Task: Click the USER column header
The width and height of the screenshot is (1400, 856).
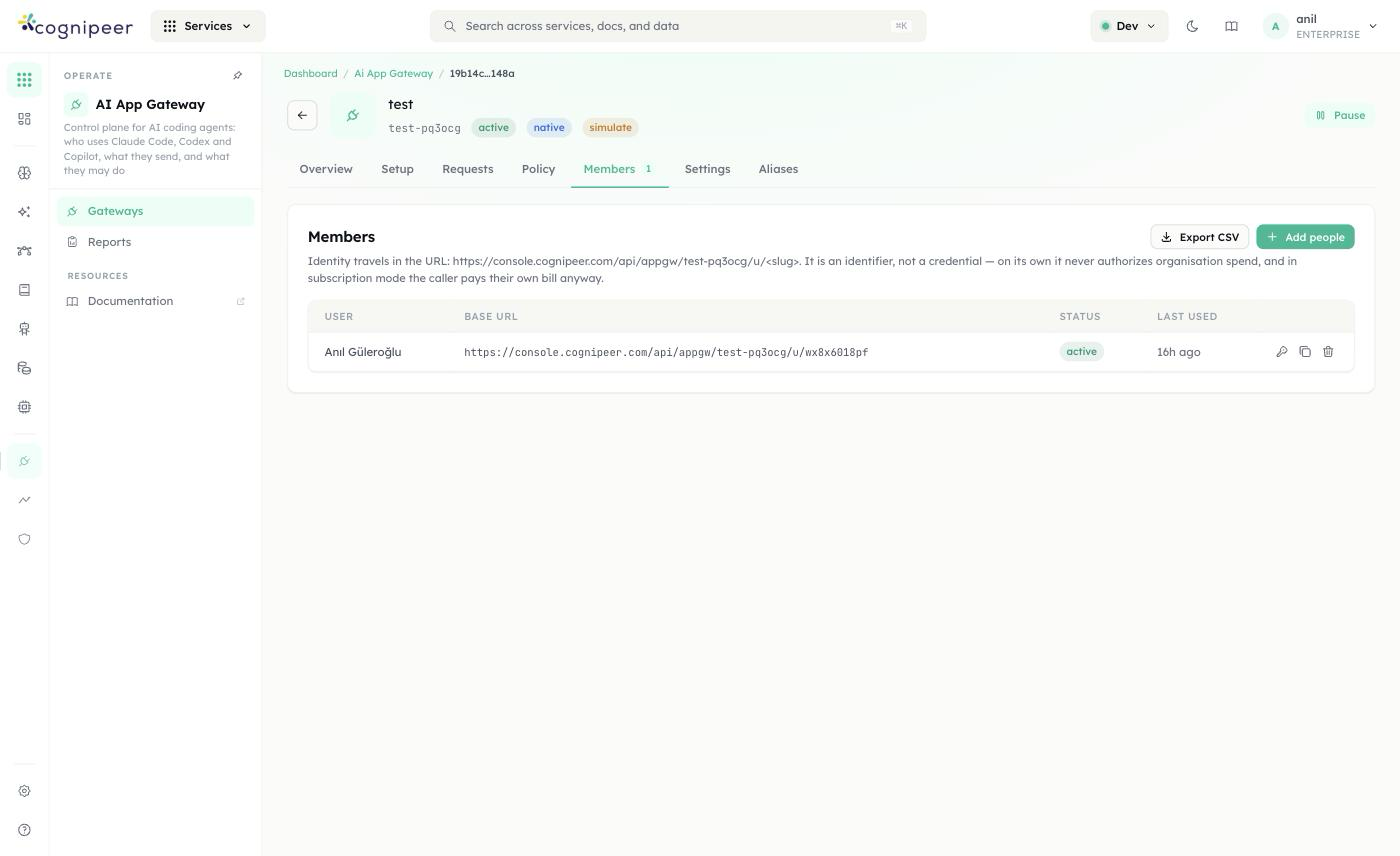Action: [x=339, y=317]
